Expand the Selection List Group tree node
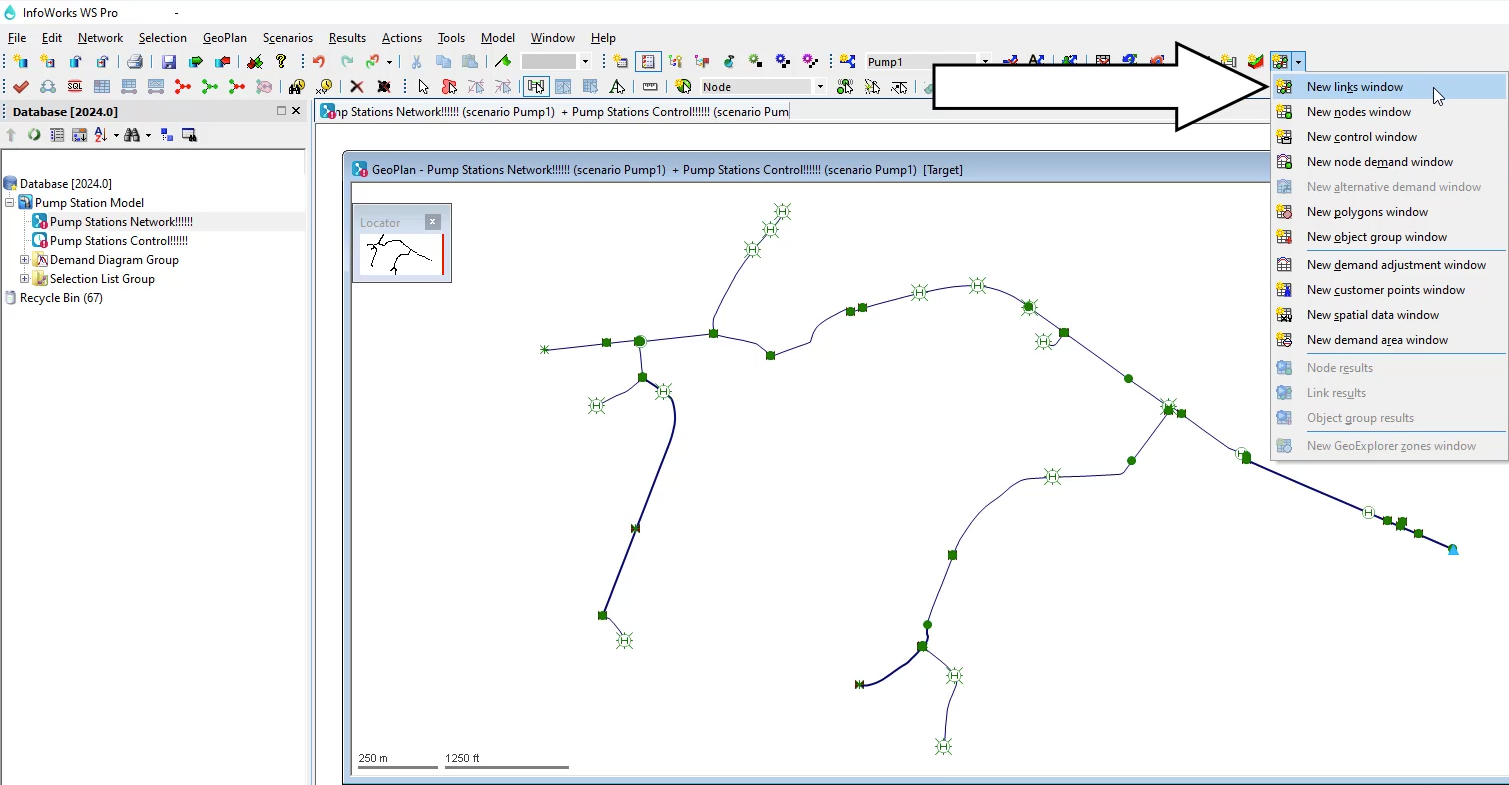The image size is (1509, 785). 25,279
